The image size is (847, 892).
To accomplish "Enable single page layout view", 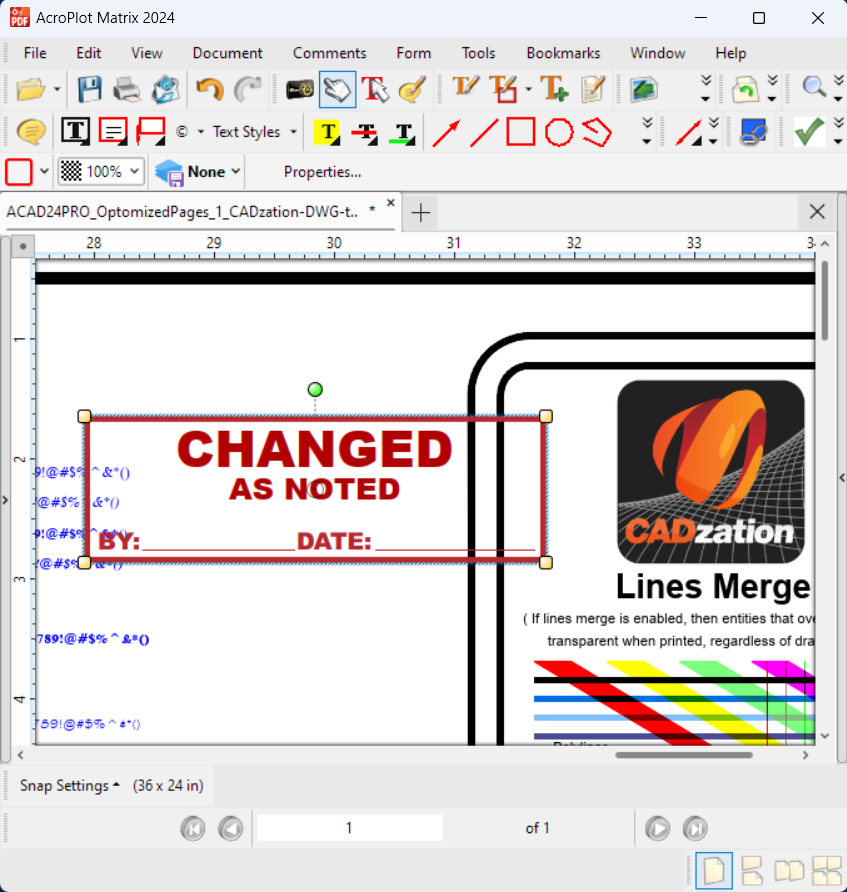I will pos(714,870).
